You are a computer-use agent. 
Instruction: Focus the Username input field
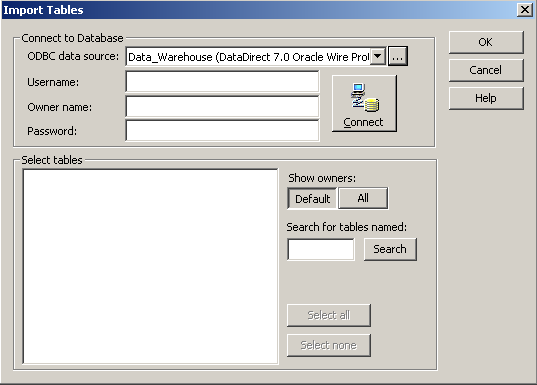[x=222, y=82]
